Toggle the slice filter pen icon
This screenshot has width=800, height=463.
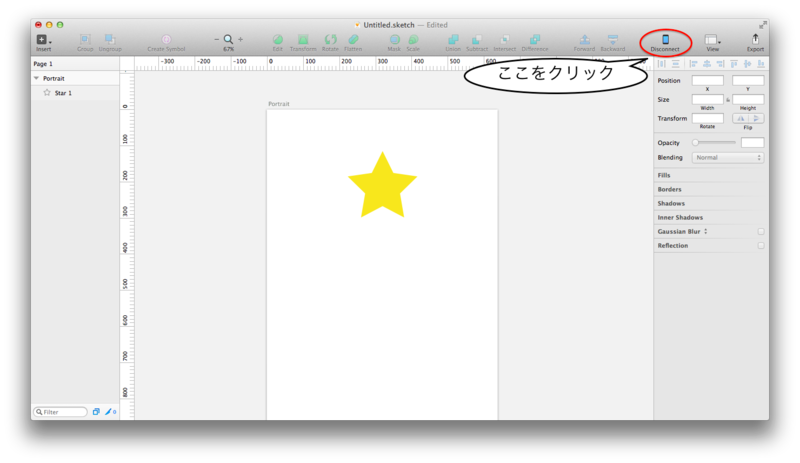point(110,412)
